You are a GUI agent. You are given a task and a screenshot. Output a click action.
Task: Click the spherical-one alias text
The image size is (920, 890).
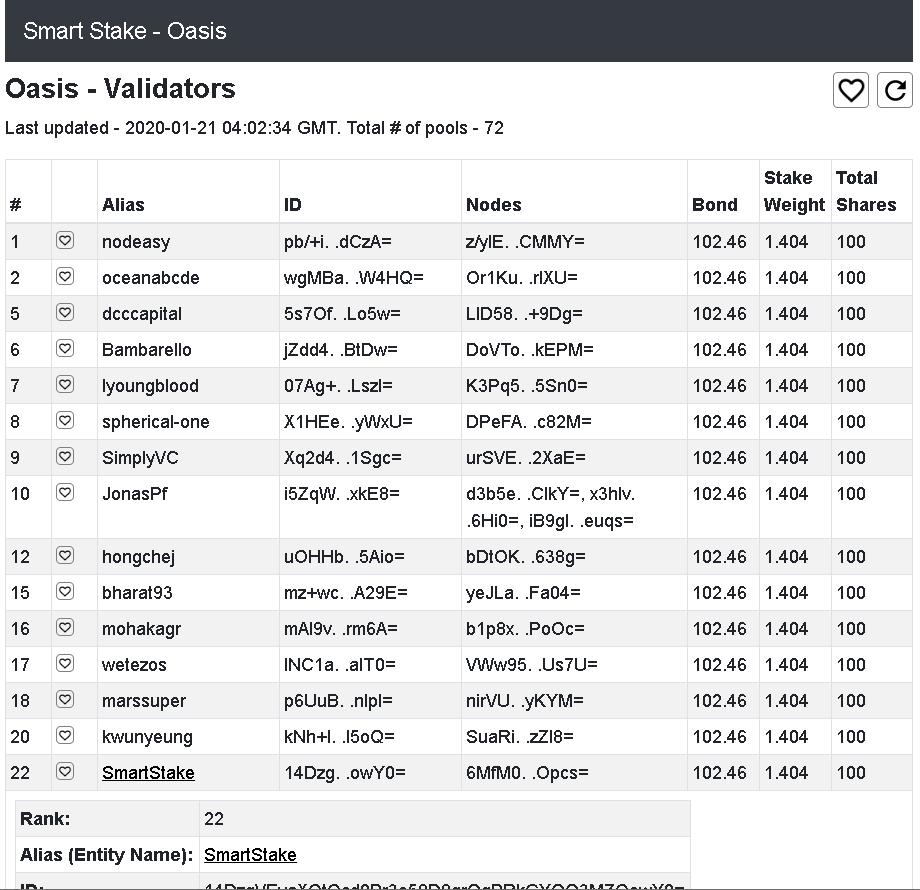155,422
